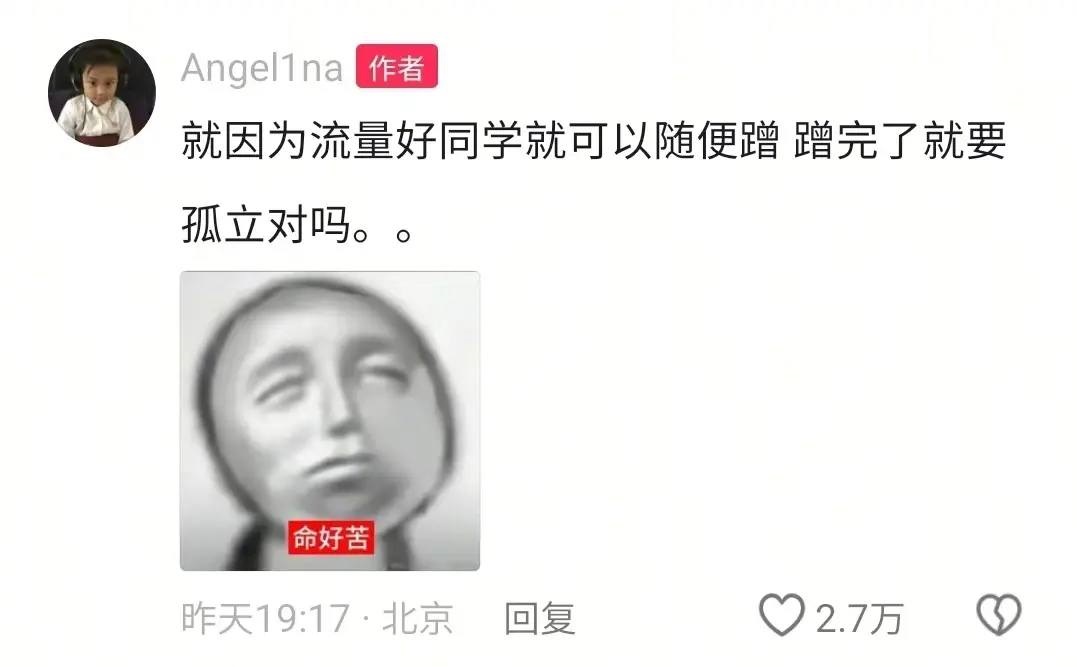Viewport: 1077px width, 667px height.
Task: Like the comment with the heart icon
Action: tap(782, 615)
